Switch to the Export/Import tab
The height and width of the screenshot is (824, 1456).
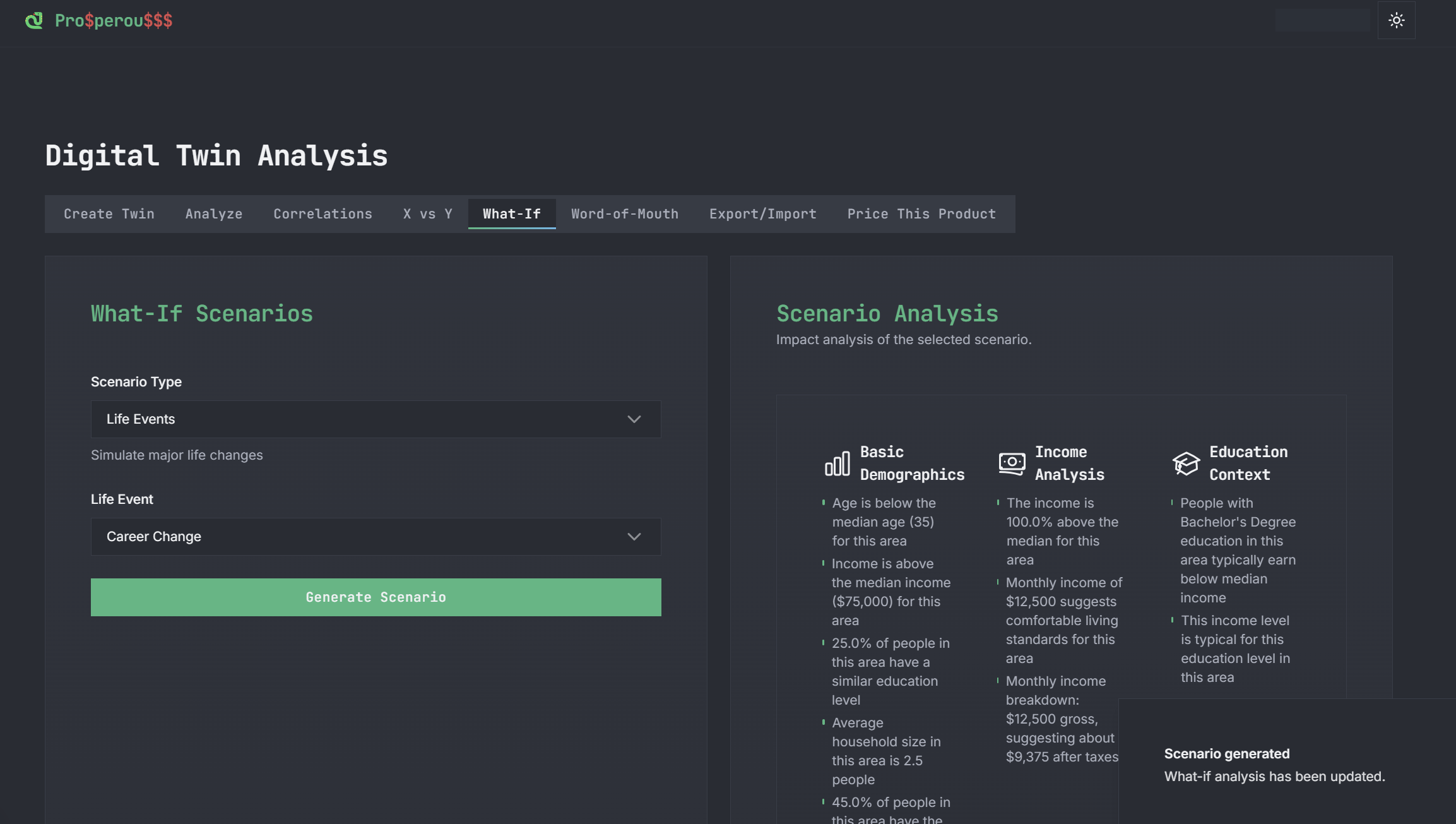[x=762, y=214]
